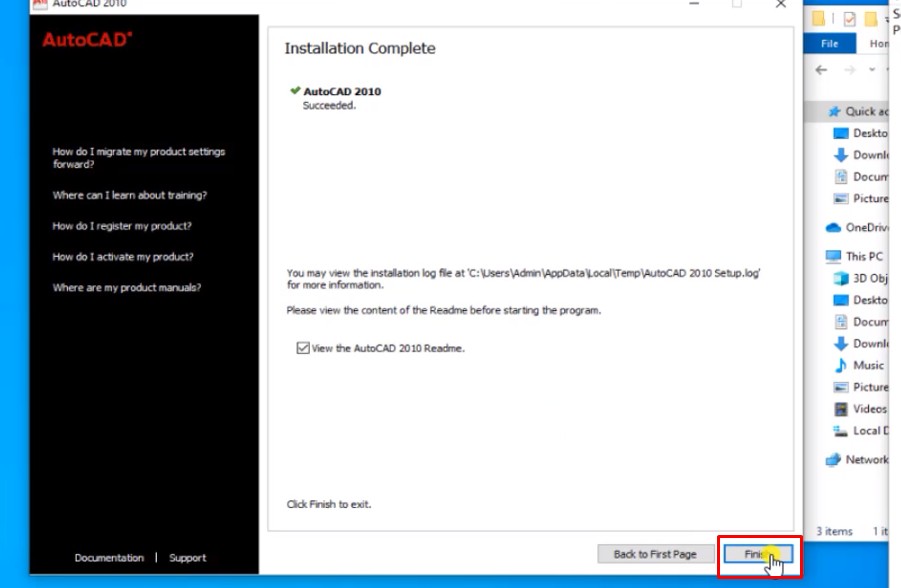This screenshot has width=901, height=588.
Task: Click the Forward arrow in File Explorer
Action: (x=849, y=70)
